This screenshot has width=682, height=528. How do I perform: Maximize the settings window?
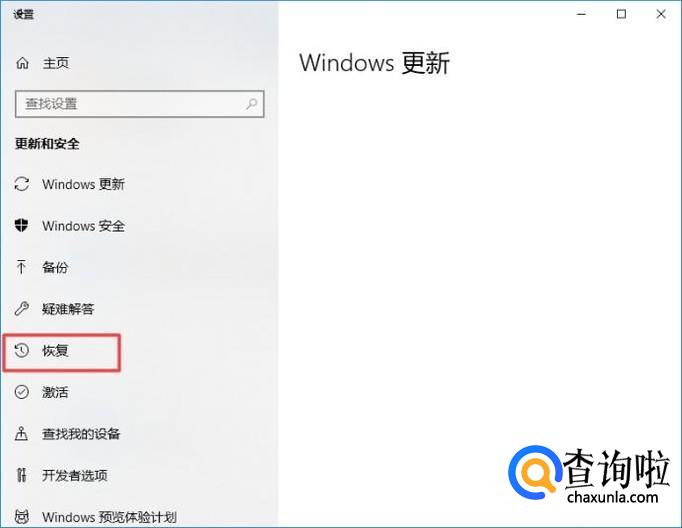tap(622, 14)
